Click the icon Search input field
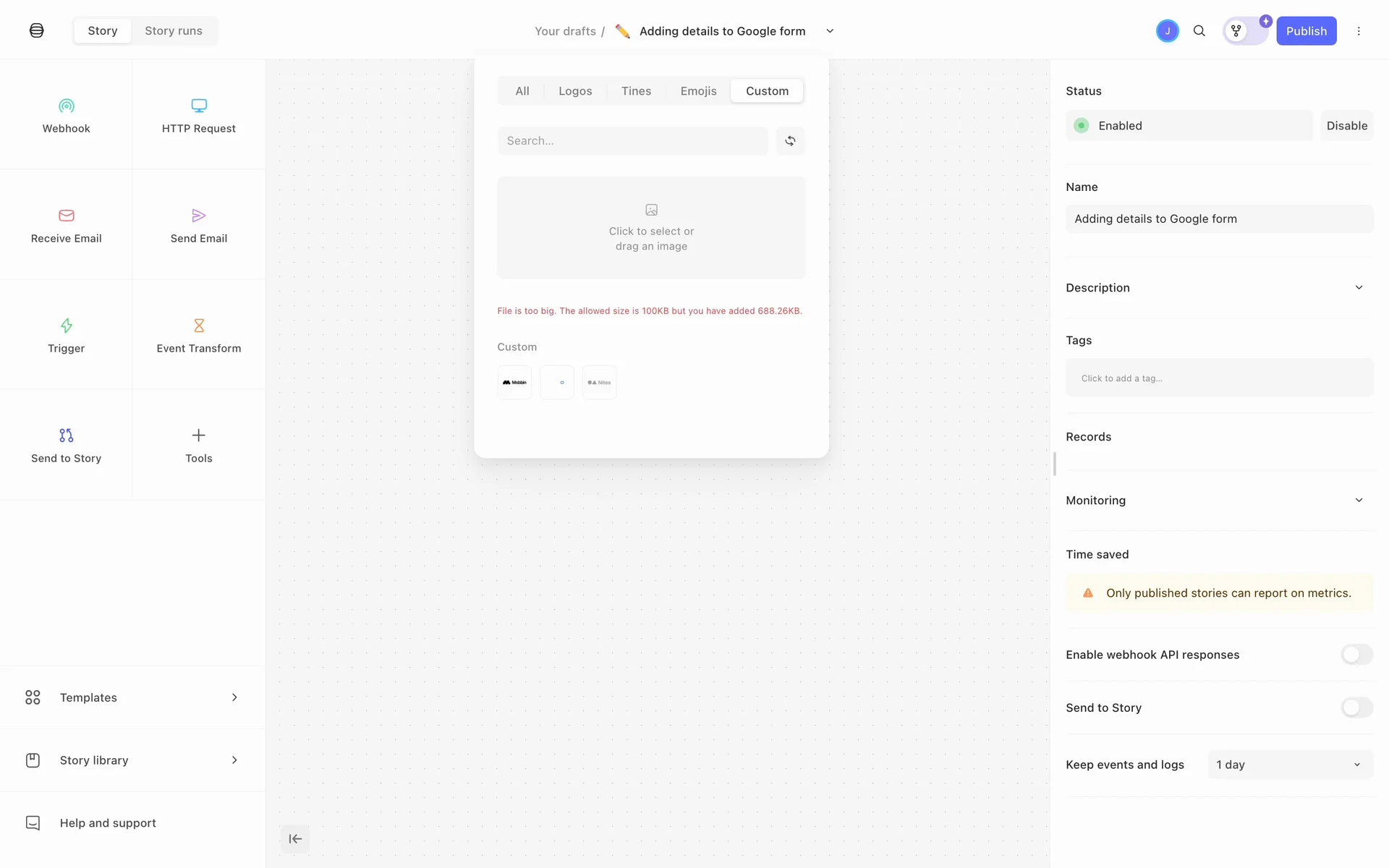Image resolution: width=1389 pixels, height=868 pixels. [632, 141]
